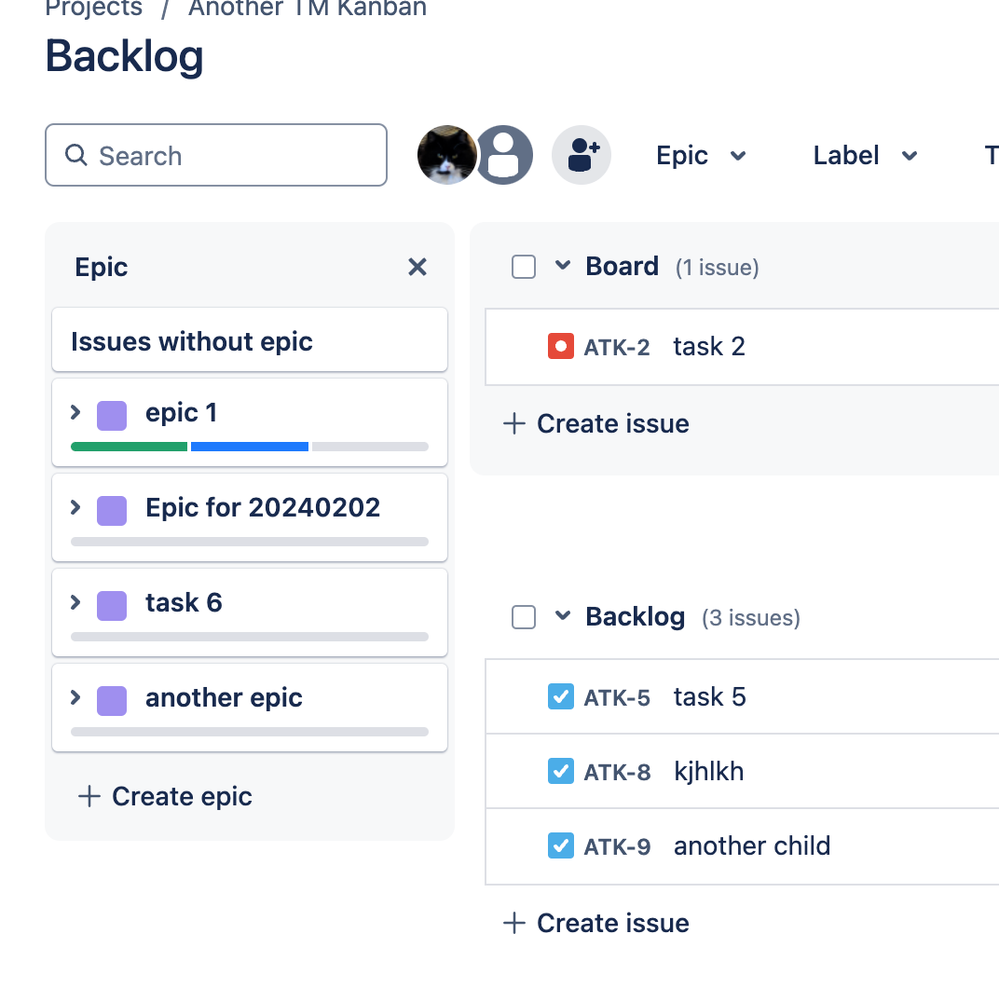999x992 pixels.
Task: Open the Projects breadcrumb link
Action: pyautogui.click(x=94, y=8)
